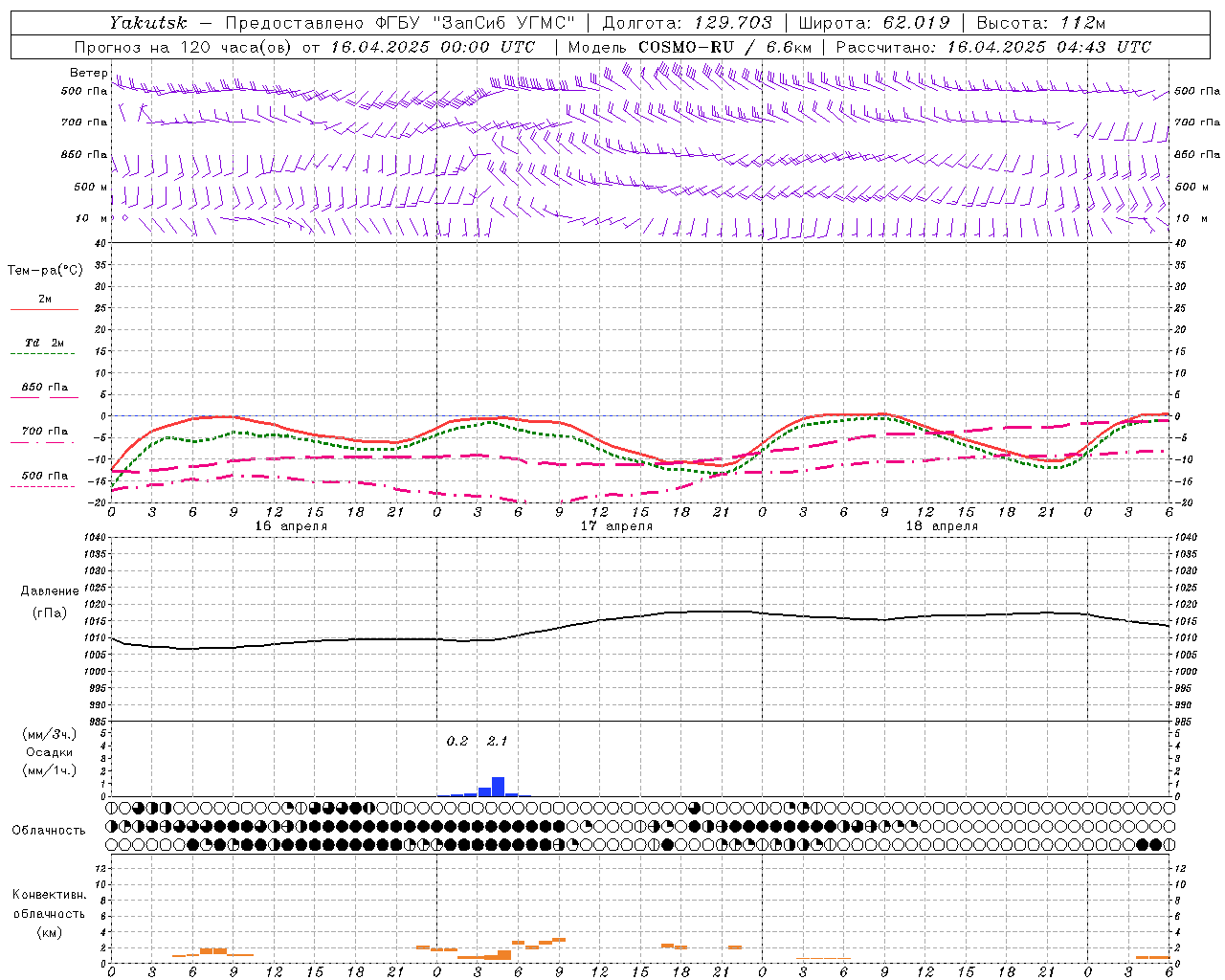Click the (мм/1ч.) precipitation unit label
1225x980 pixels.
point(50,770)
